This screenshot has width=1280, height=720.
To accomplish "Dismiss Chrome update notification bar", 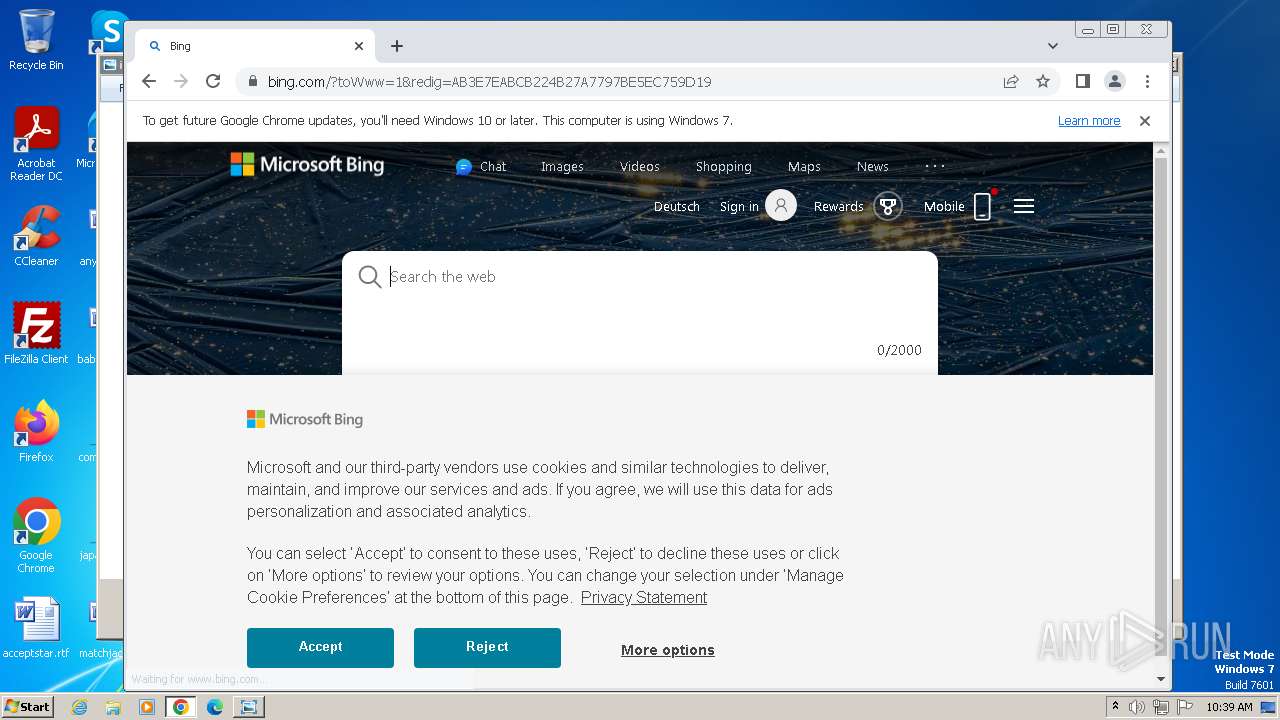I will 1145,121.
